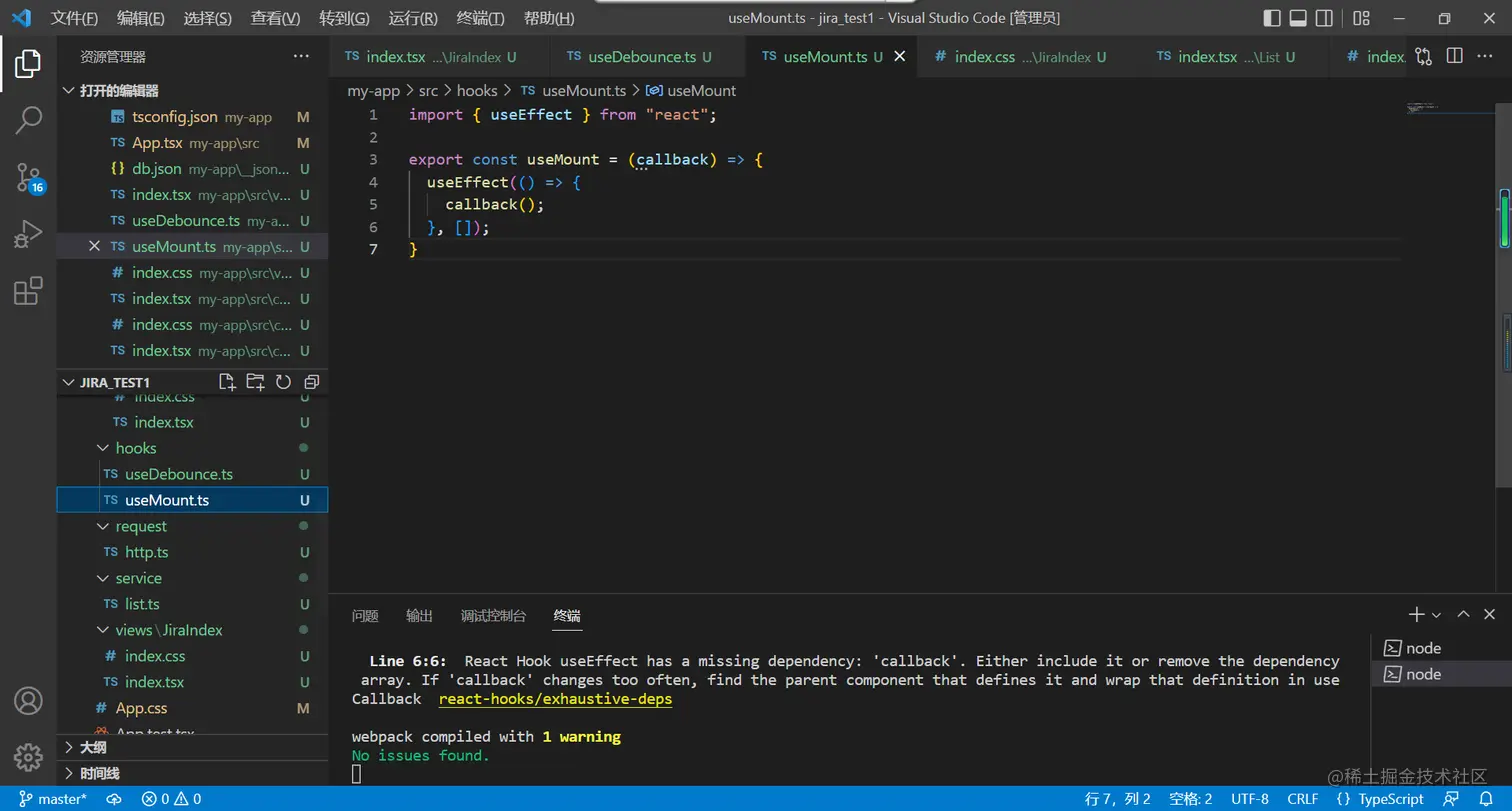Open the 文件(F) menu
Viewport: 1512px width, 811px height.
pos(74,18)
